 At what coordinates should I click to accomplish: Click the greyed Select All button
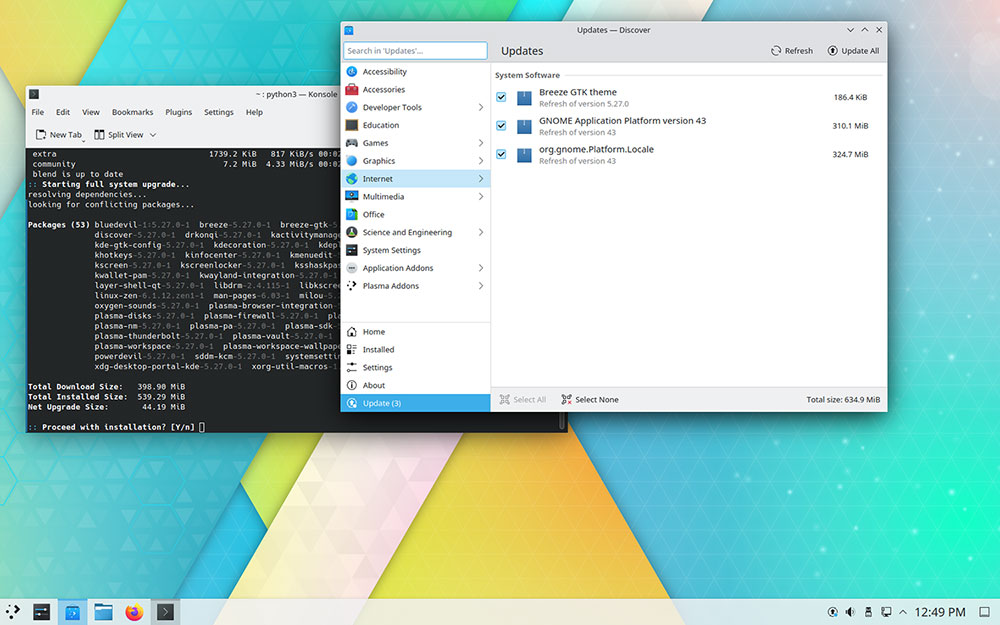coord(523,400)
